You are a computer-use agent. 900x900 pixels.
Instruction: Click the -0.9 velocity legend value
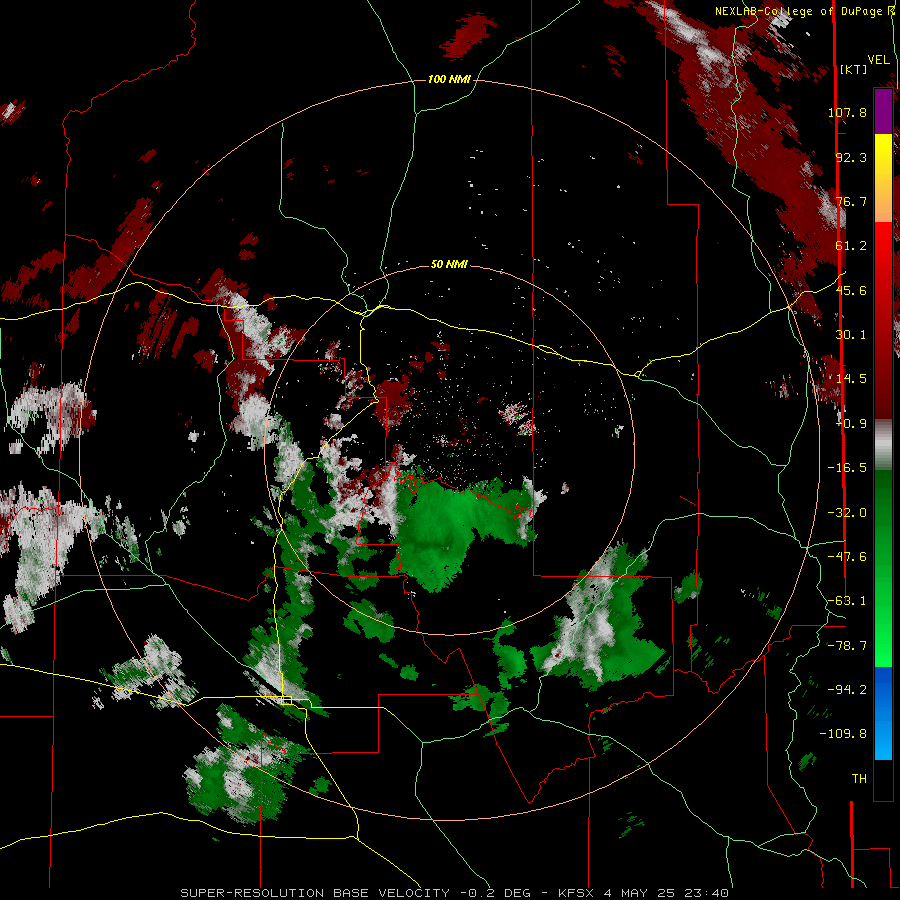851,424
